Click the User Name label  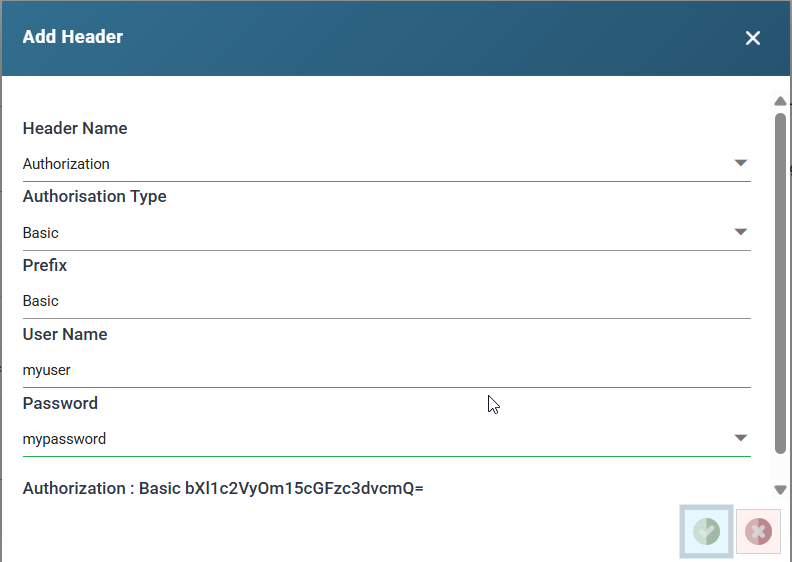[x=65, y=335]
